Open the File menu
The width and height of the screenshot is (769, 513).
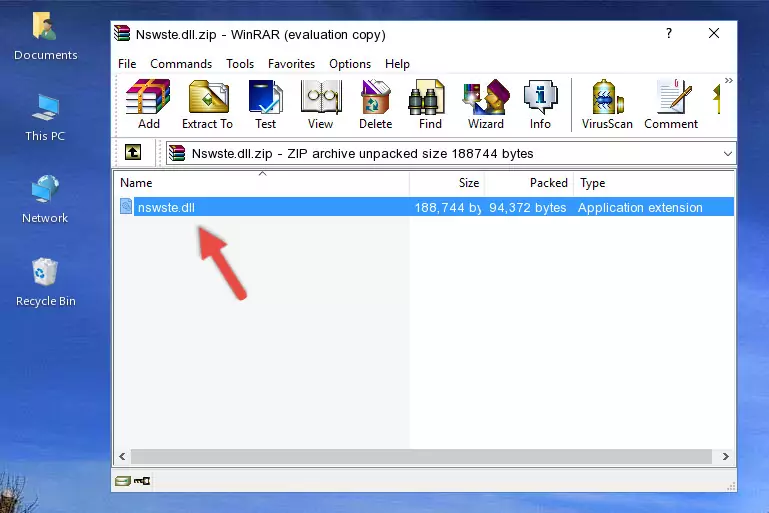[x=127, y=64]
